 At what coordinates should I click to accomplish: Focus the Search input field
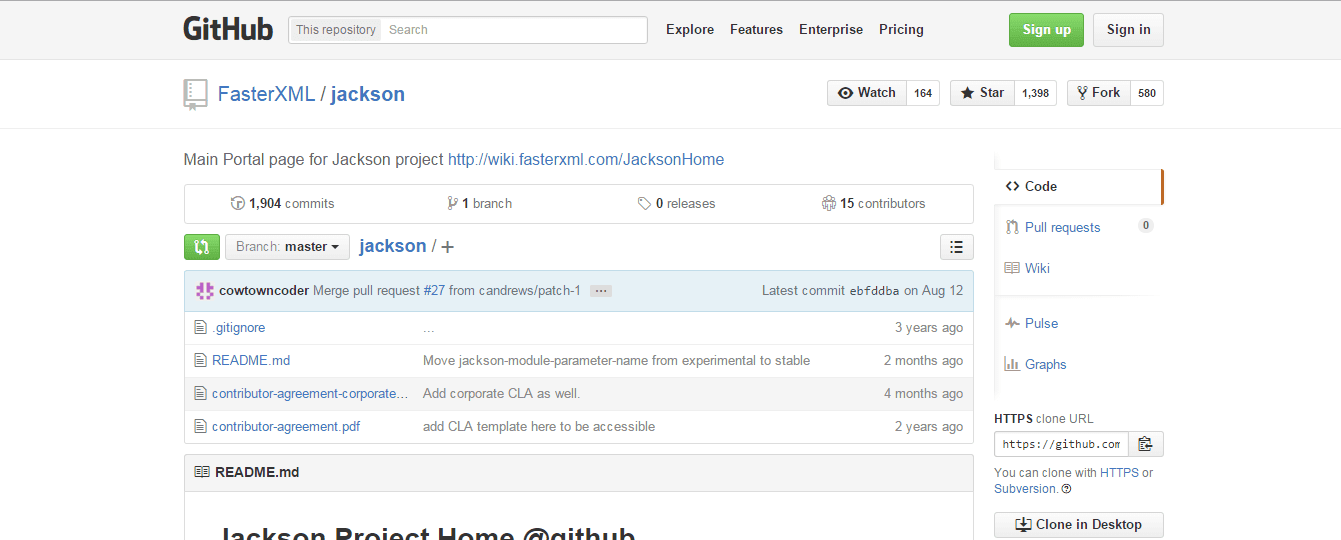point(515,30)
